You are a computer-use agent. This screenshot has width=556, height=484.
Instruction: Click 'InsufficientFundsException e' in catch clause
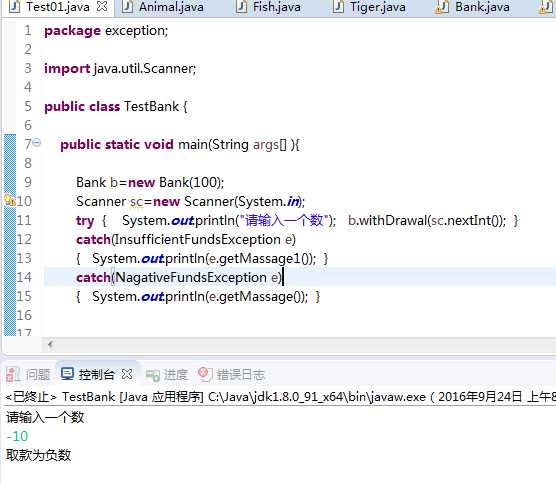coord(203,240)
